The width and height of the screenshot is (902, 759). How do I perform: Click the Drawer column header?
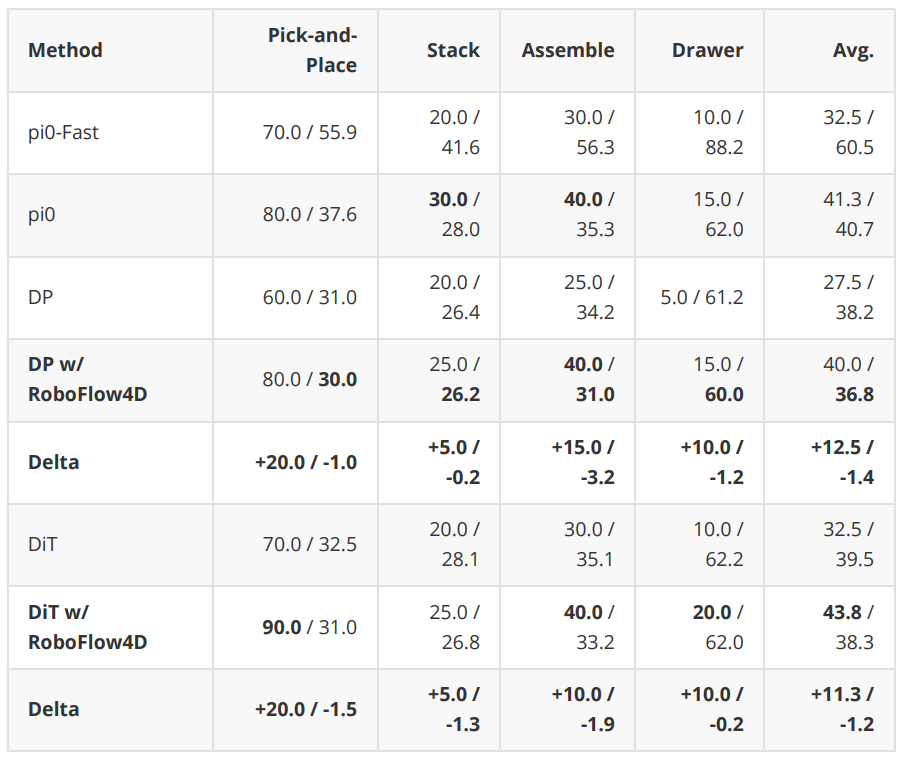pos(707,50)
